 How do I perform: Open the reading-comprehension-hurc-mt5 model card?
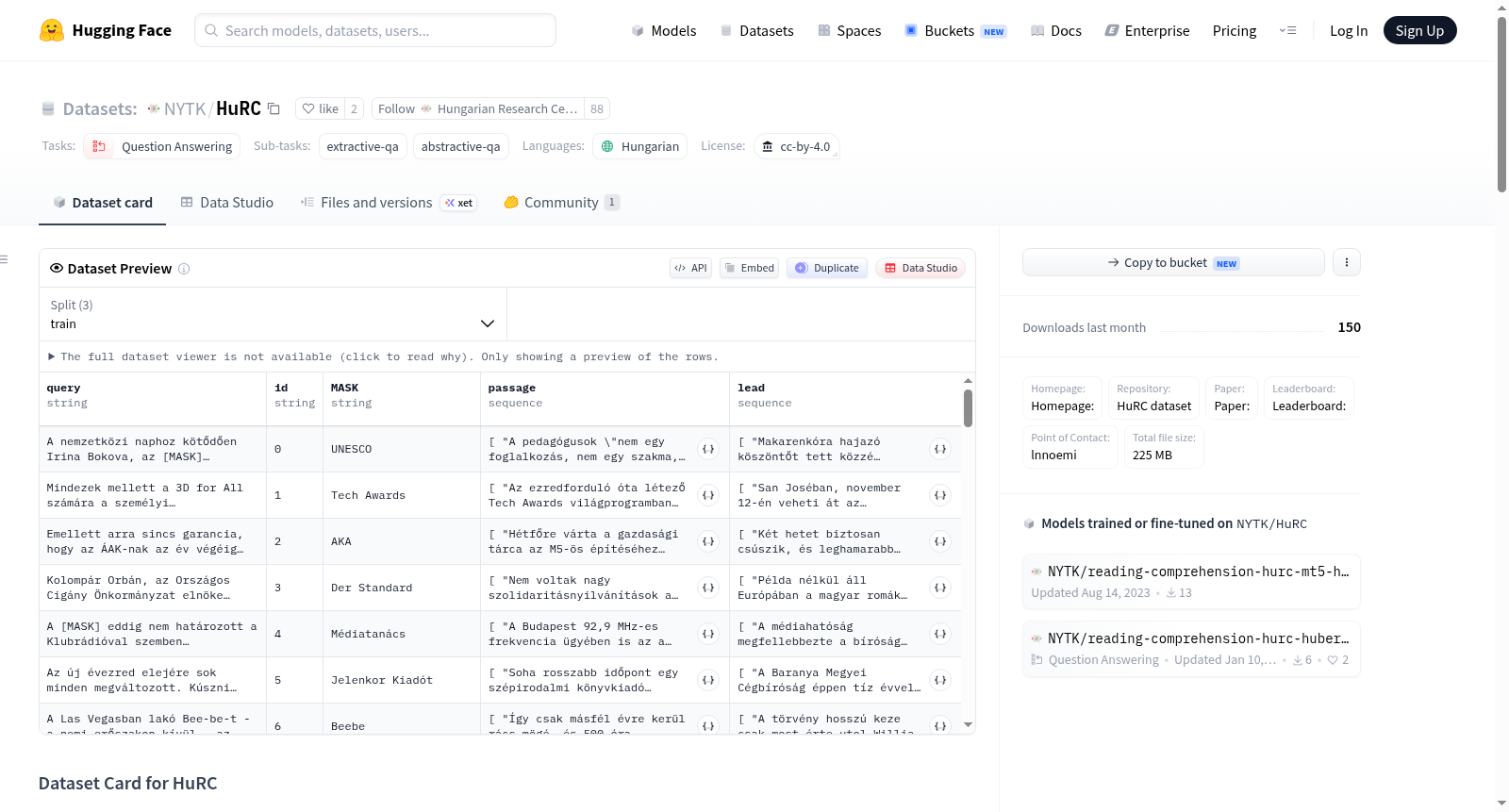[1190, 581]
